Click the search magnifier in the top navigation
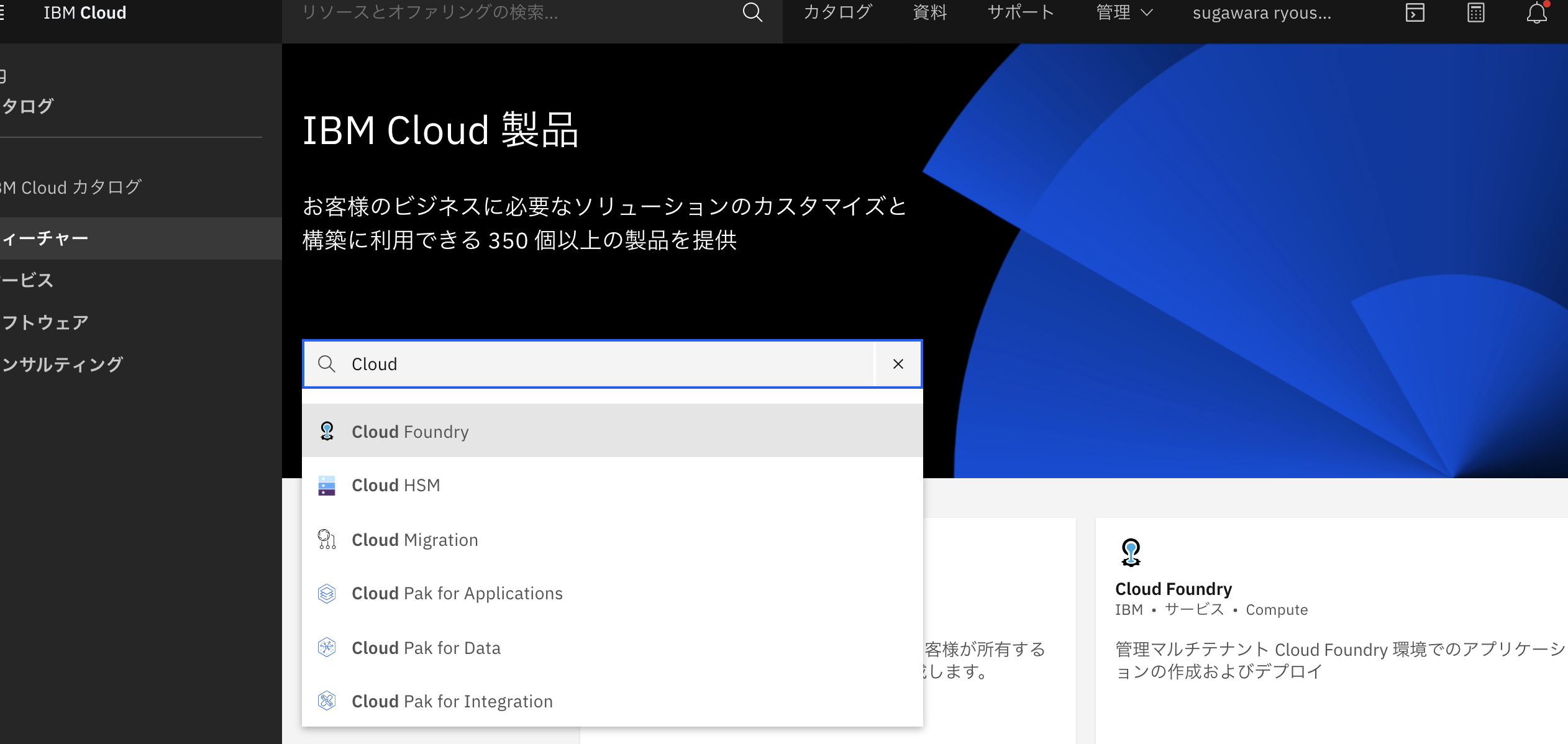Image resolution: width=1568 pixels, height=744 pixels. pos(752,12)
